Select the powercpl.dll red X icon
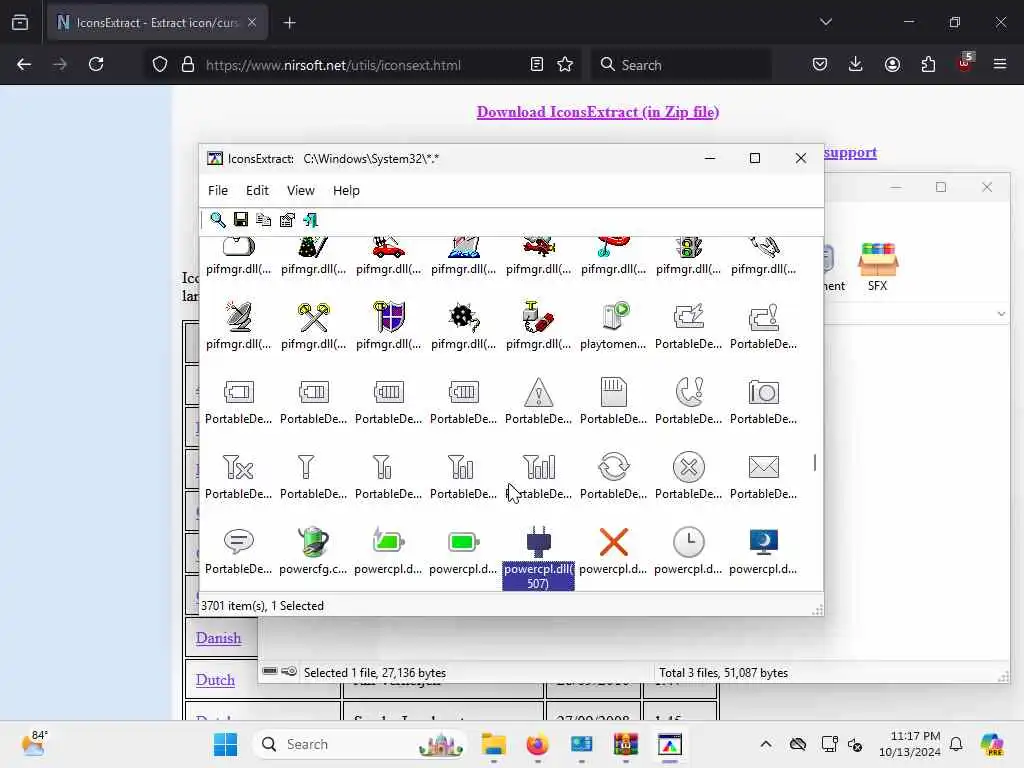This screenshot has width=1024, height=768. tap(614, 542)
